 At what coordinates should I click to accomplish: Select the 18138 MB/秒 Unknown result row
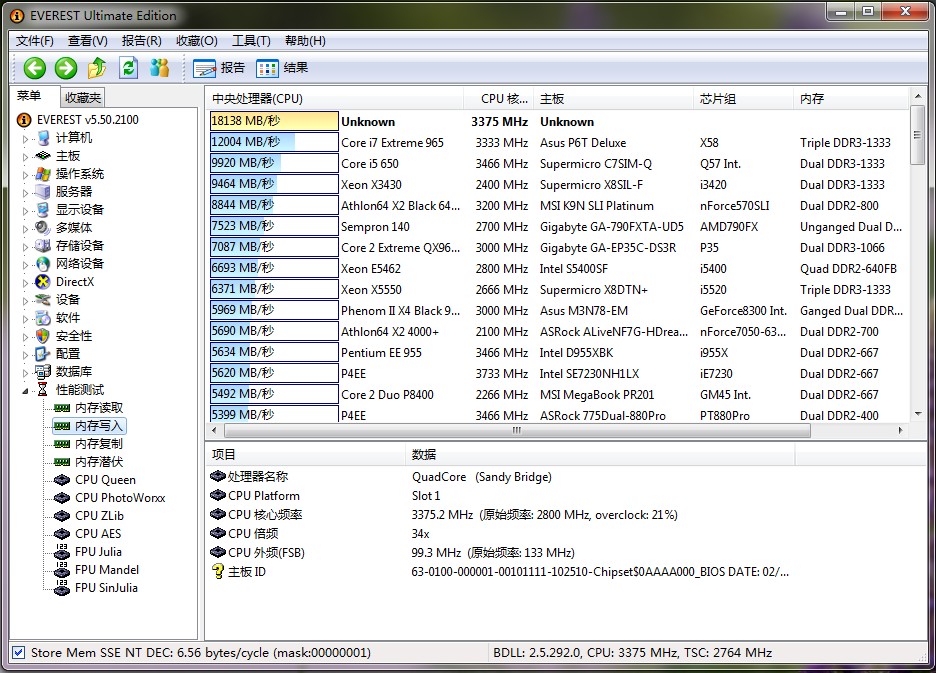(558, 121)
